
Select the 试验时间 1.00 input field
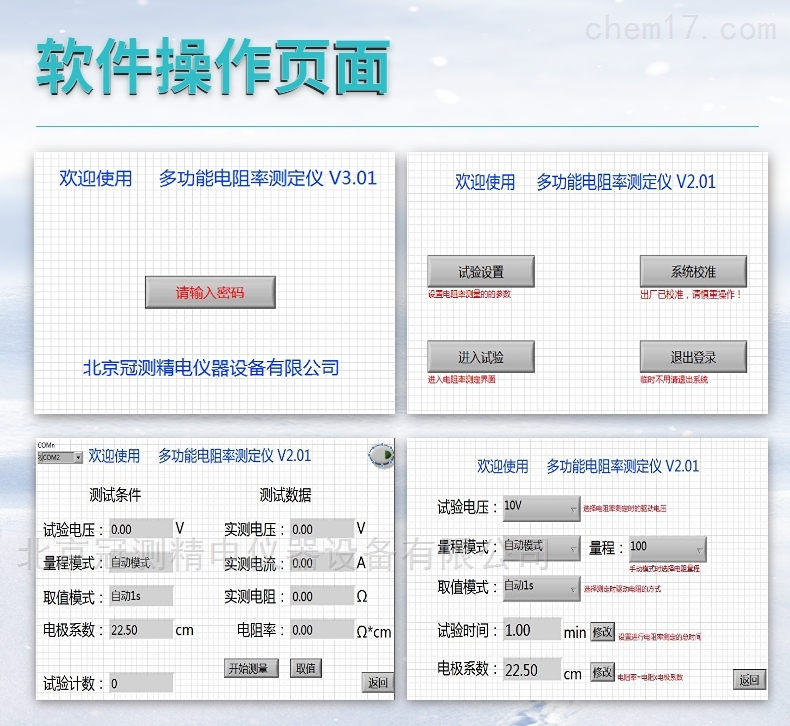coord(531,631)
